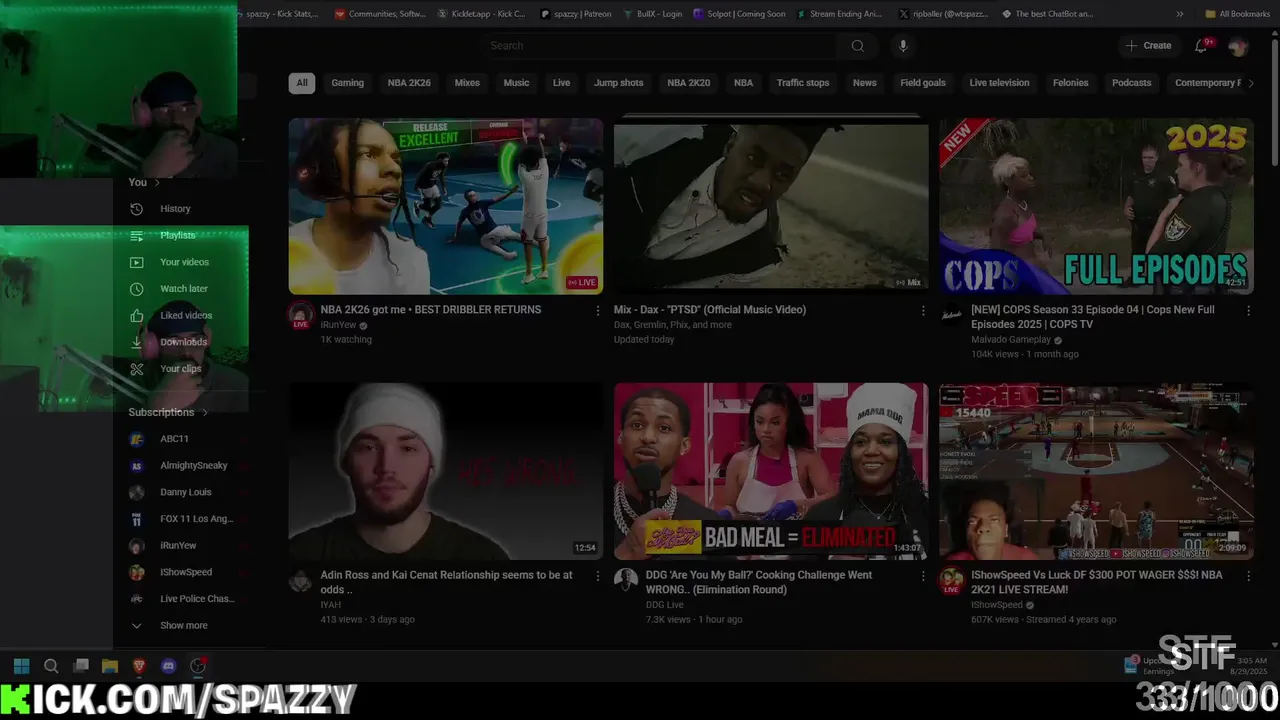Click the Create button
This screenshot has width=1280, height=720.
click(1148, 46)
